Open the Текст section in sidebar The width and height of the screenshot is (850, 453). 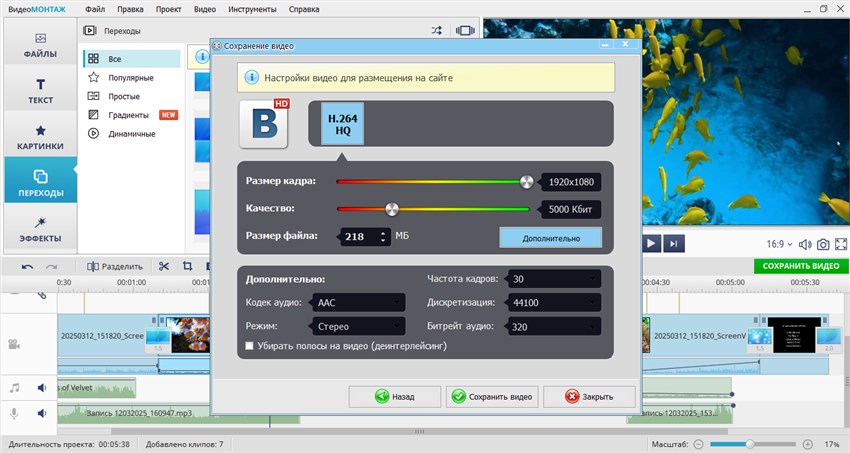pyautogui.click(x=41, y=91)
